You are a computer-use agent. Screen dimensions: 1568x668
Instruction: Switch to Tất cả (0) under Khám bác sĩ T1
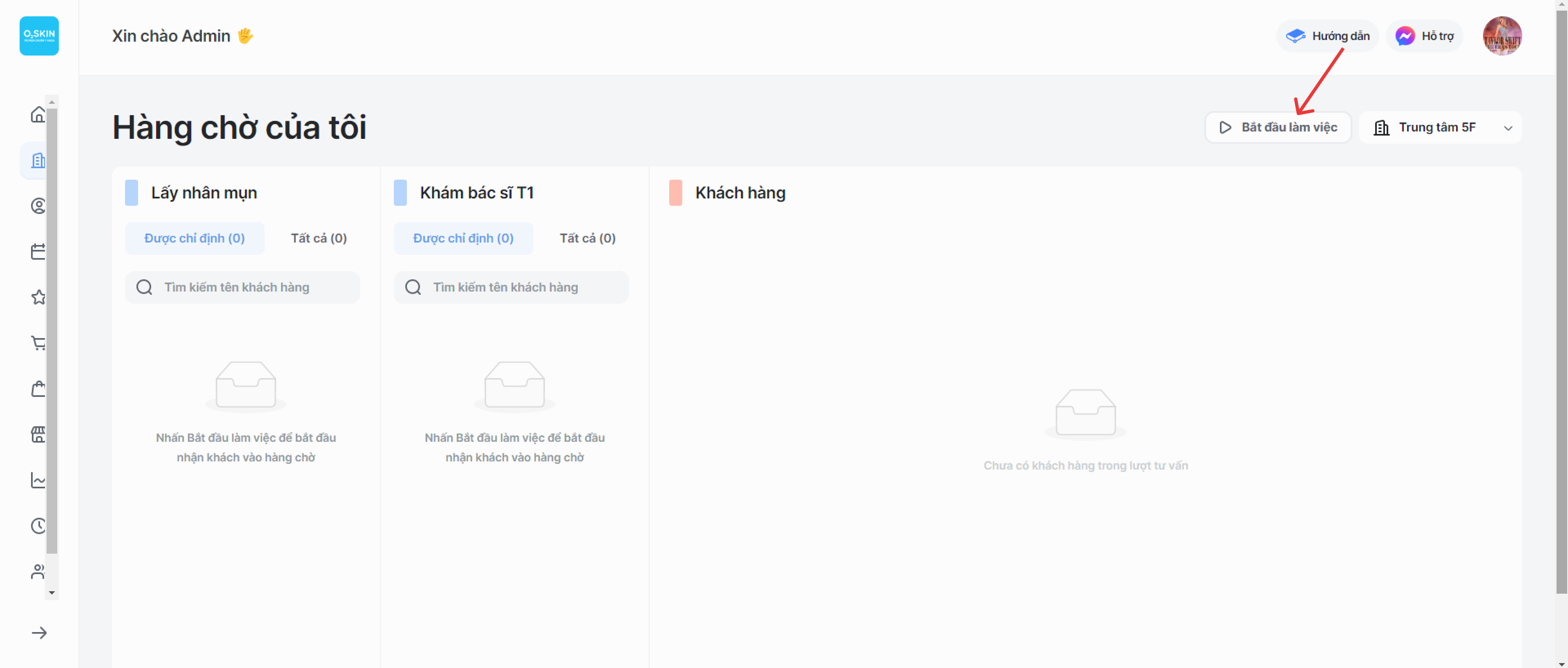point(587,238)
